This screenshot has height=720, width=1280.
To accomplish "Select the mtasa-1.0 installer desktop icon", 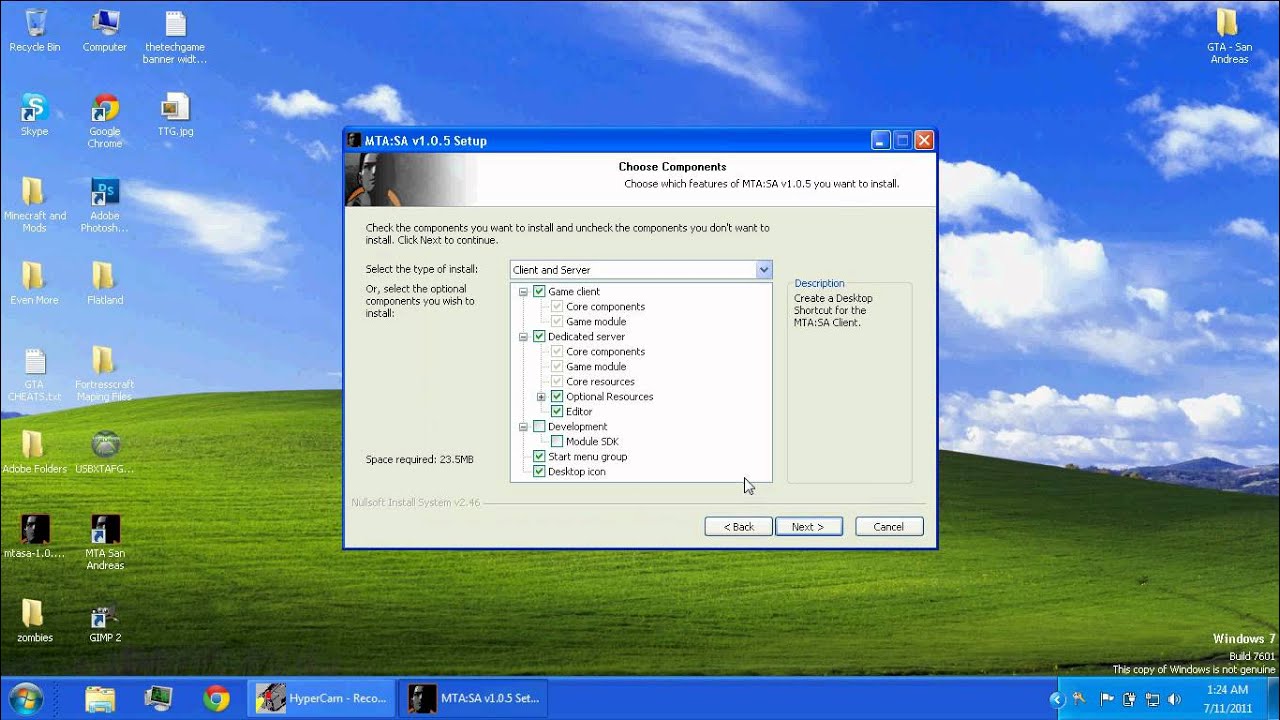I will click(34, 536).
